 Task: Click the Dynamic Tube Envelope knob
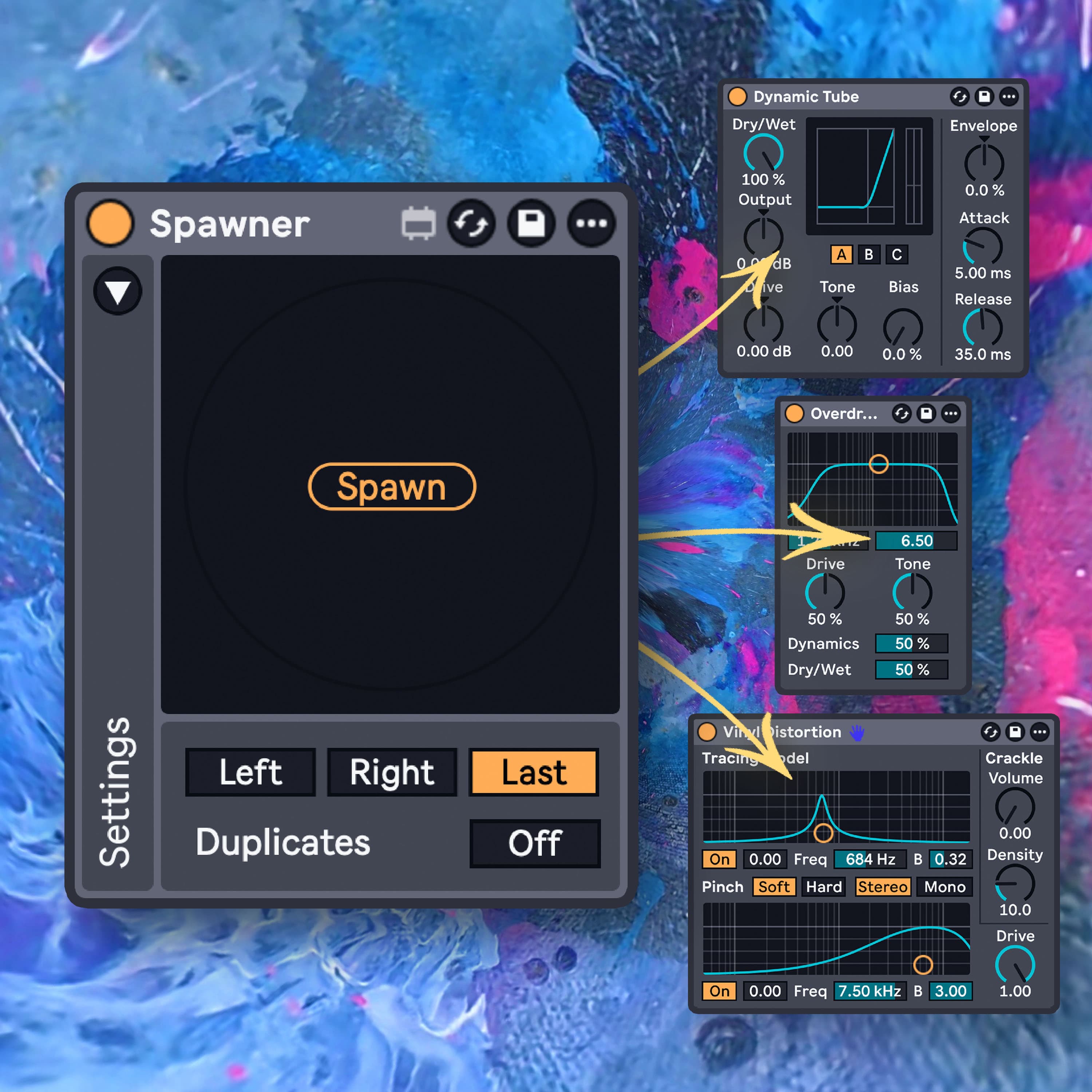(984, 163)
